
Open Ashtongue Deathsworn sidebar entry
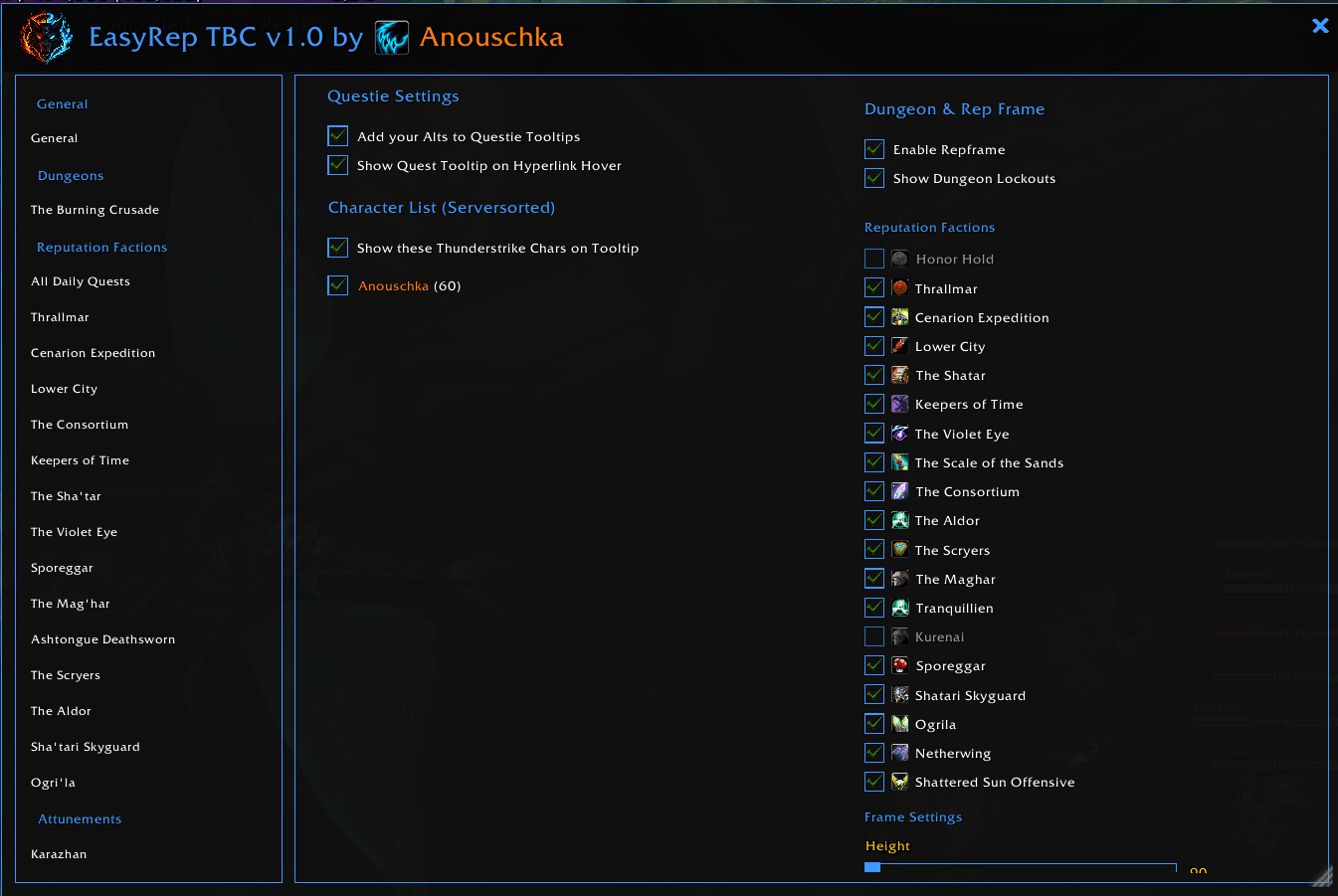tap(103, 639)
